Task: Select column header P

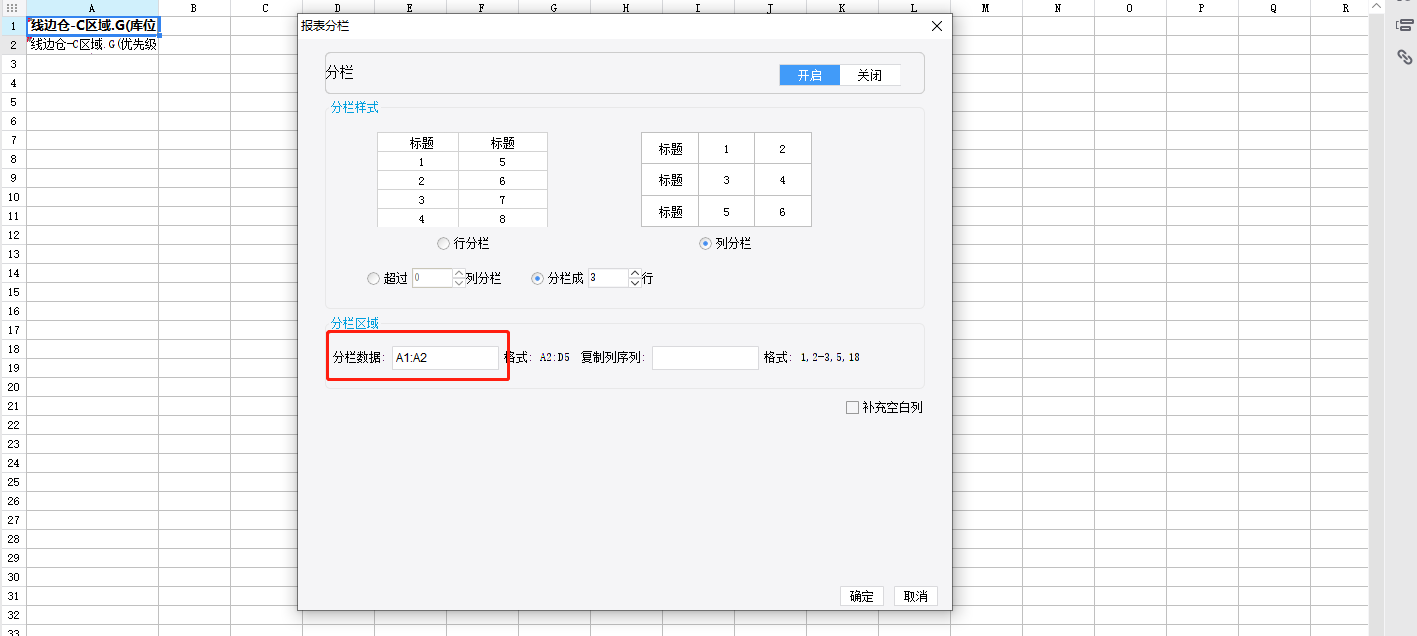Action: click(x=1202, y=8)
